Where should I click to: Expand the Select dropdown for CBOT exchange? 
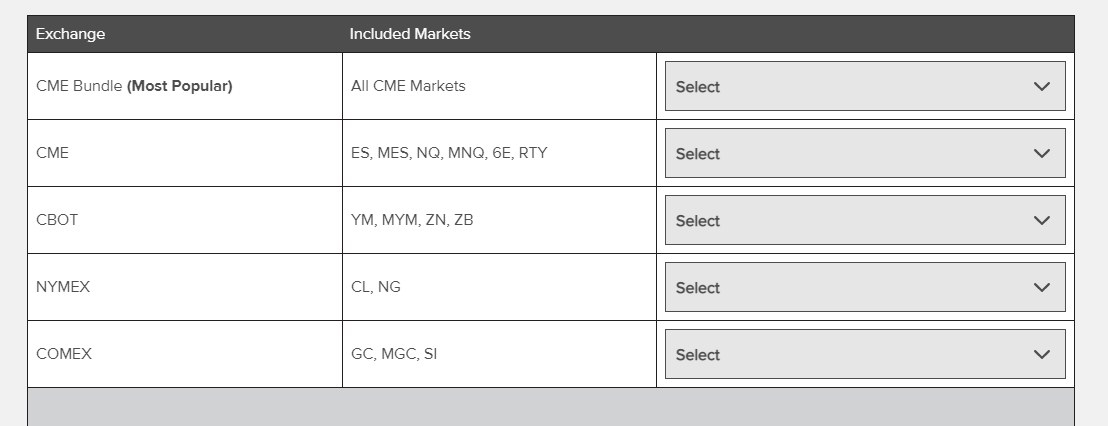coord(864,221)
